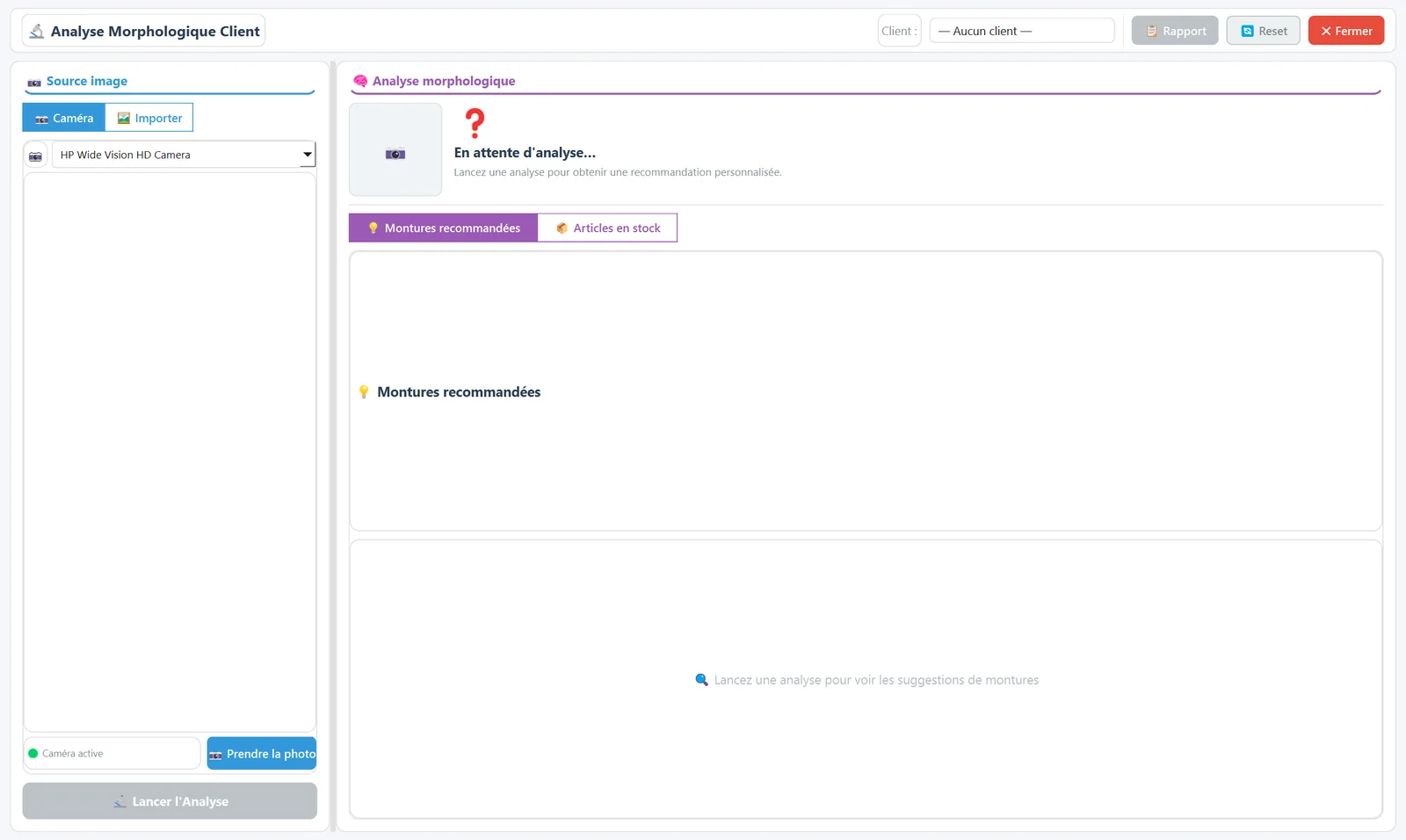The height and width of the screenshot is (840, 1406).
Task: Click the green Caméra active status indicator
Action: pyautogui.click(x=33, y=754)
